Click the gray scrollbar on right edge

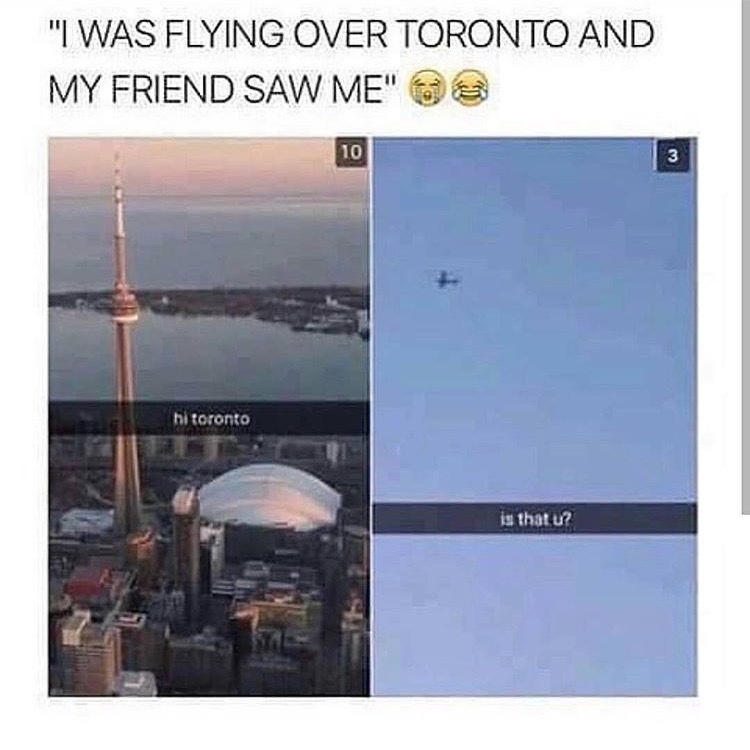click(x=746, y=258)
